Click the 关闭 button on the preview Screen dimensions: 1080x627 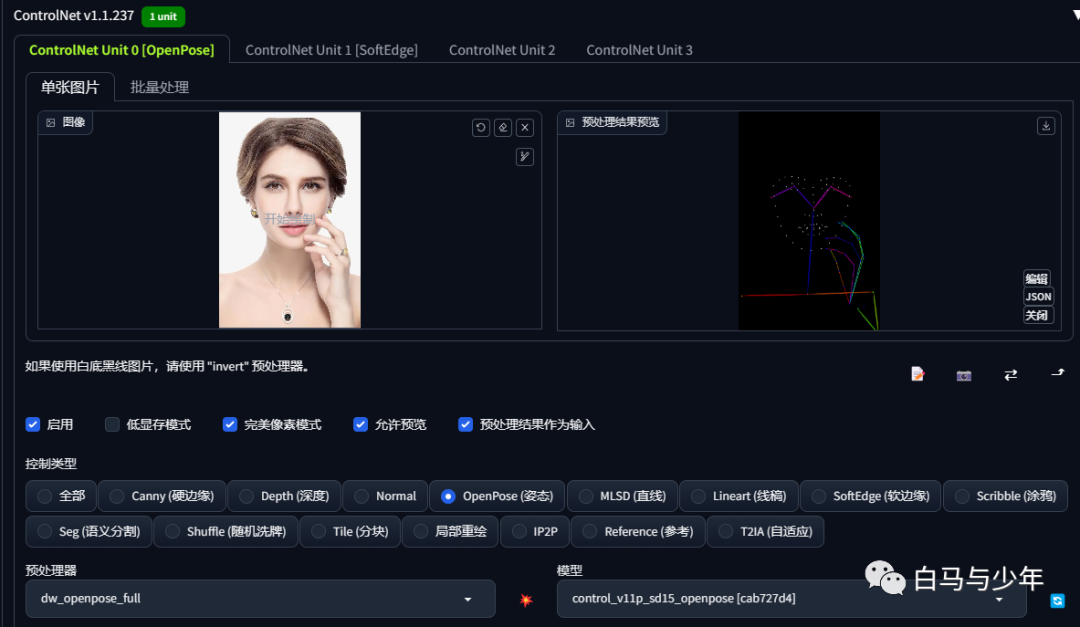click(1037, 315)
